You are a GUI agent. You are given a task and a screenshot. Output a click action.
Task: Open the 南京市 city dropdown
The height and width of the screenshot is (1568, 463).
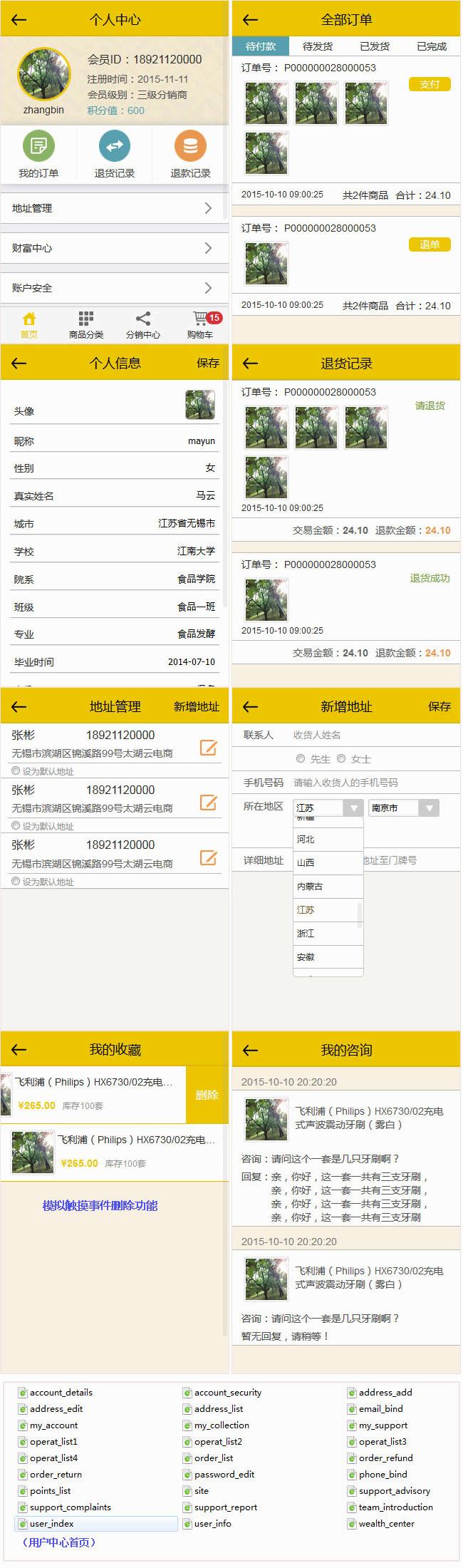pos(402,808)
